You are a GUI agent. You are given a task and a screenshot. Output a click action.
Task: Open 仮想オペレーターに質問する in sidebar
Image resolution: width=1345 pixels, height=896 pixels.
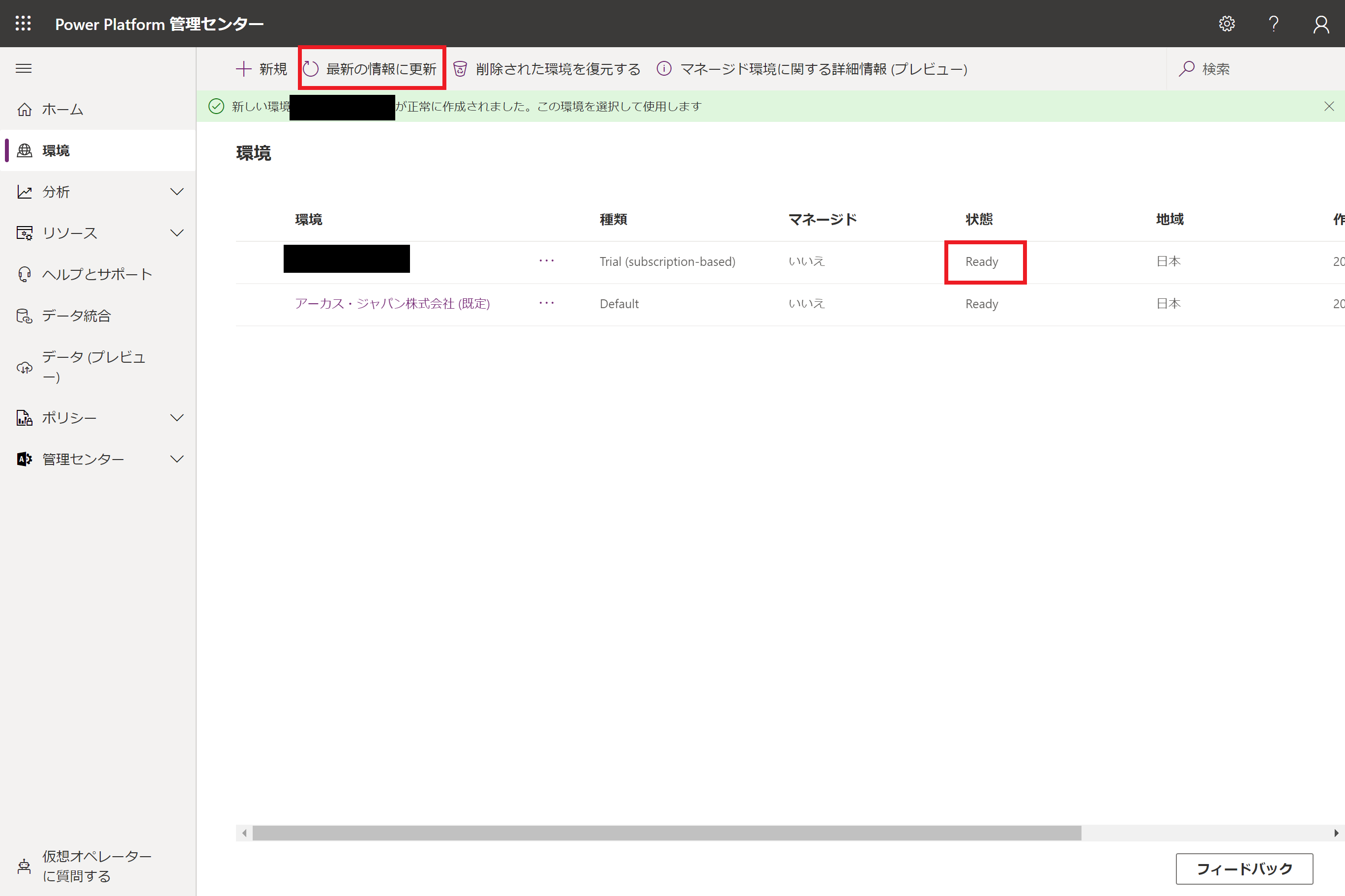(98, 867)
